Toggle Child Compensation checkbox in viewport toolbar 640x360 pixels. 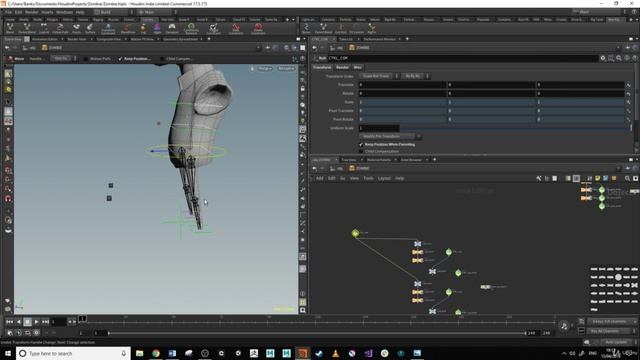(162, 59)
